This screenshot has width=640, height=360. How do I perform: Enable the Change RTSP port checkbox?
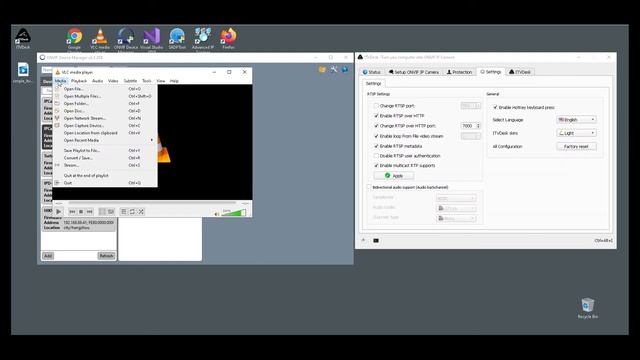point(376,106)
